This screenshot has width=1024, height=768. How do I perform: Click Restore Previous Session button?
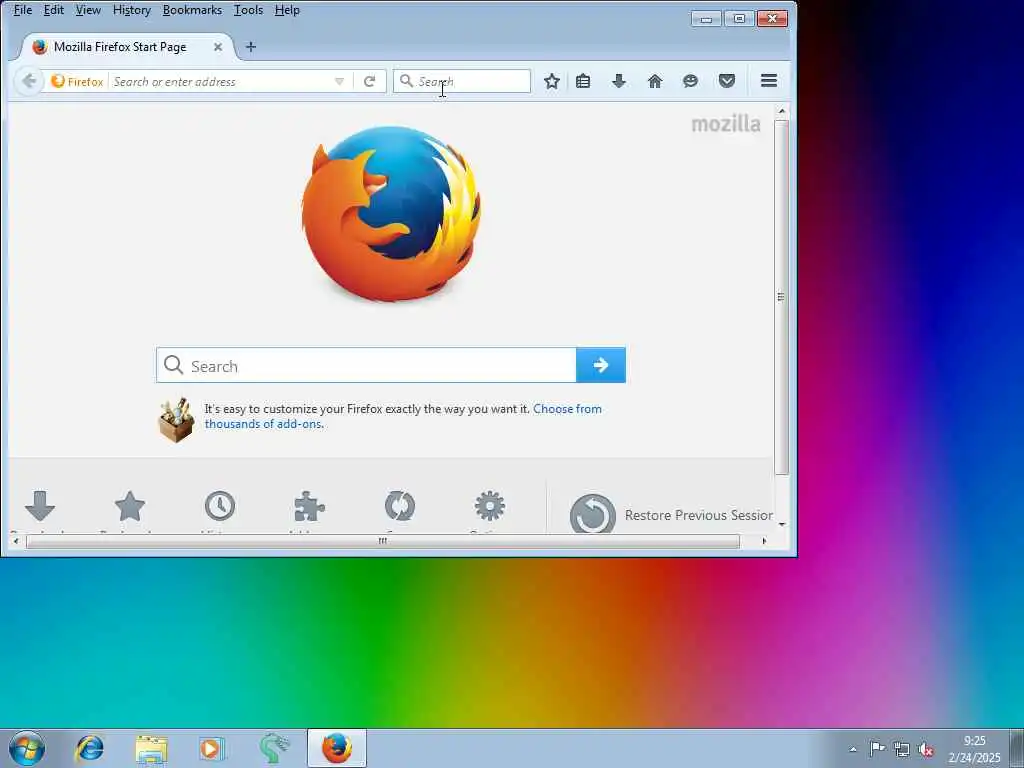tap(671, 515)
